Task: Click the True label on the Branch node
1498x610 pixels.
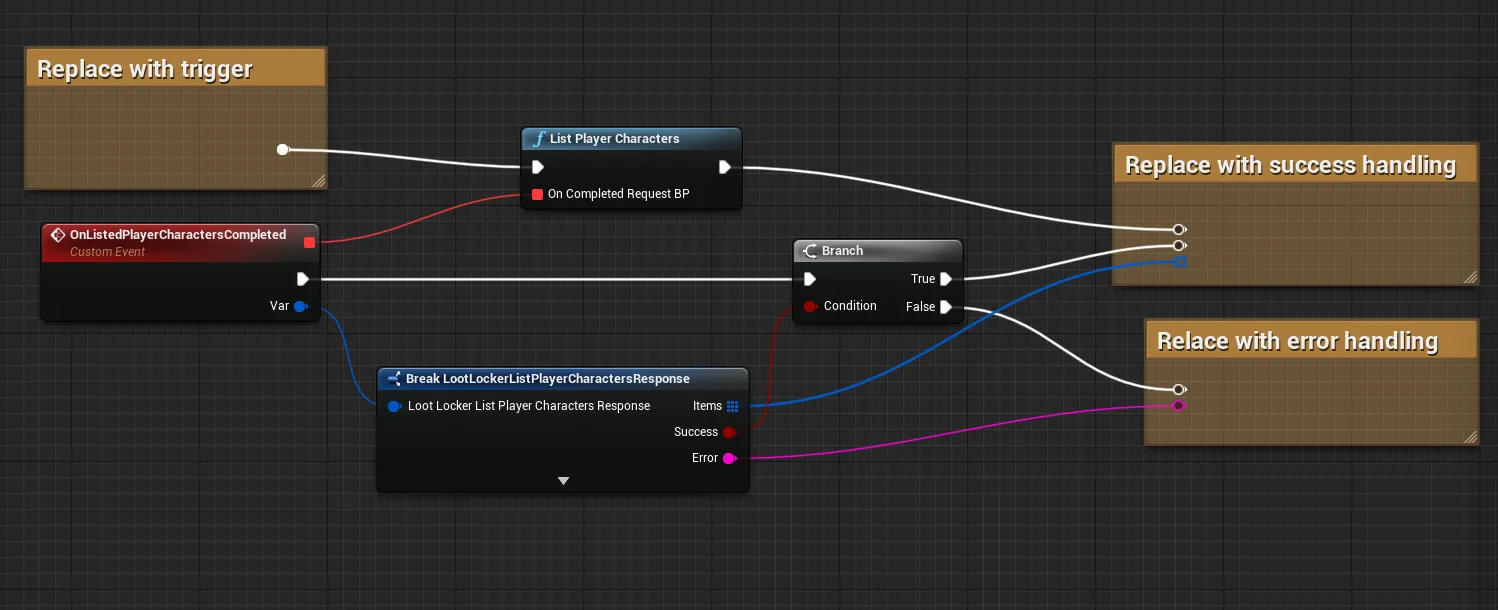Action: (x=923, y=279)
